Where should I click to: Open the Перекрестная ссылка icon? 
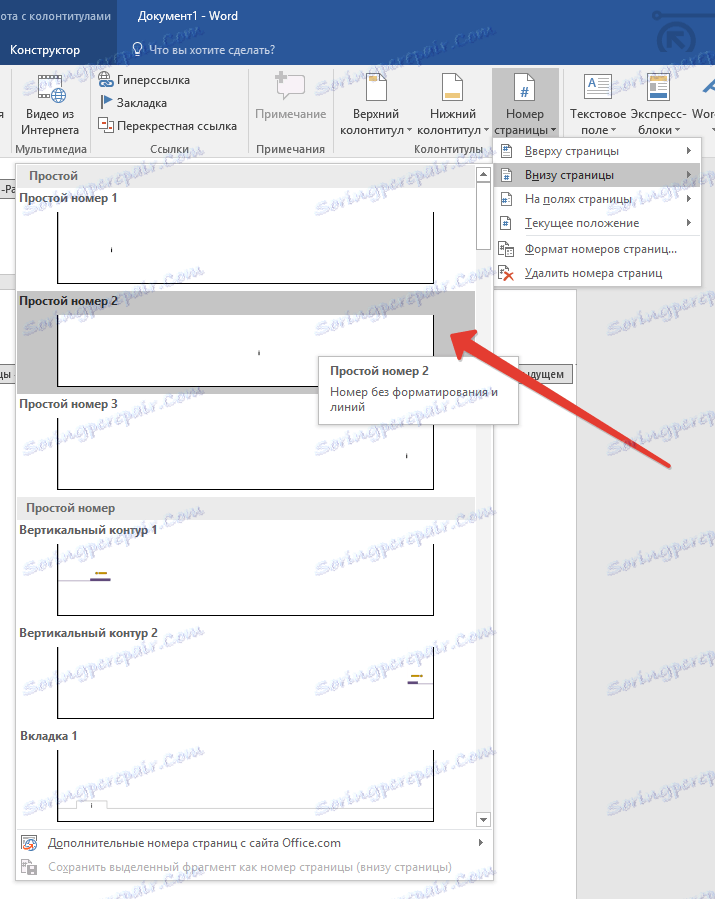[x=106, y=124]
